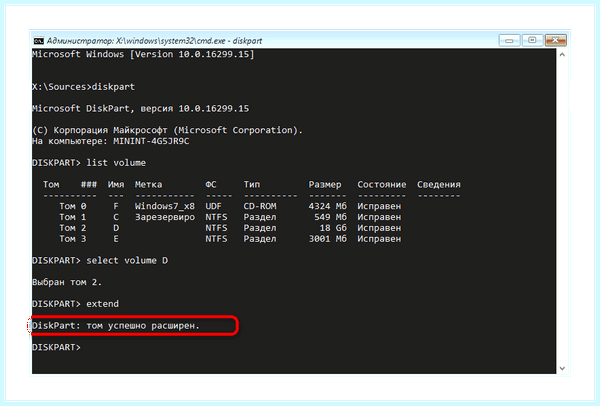Click the 'UDF' file system cell
The image size is (600, 406).
click(x=214, y=206)
